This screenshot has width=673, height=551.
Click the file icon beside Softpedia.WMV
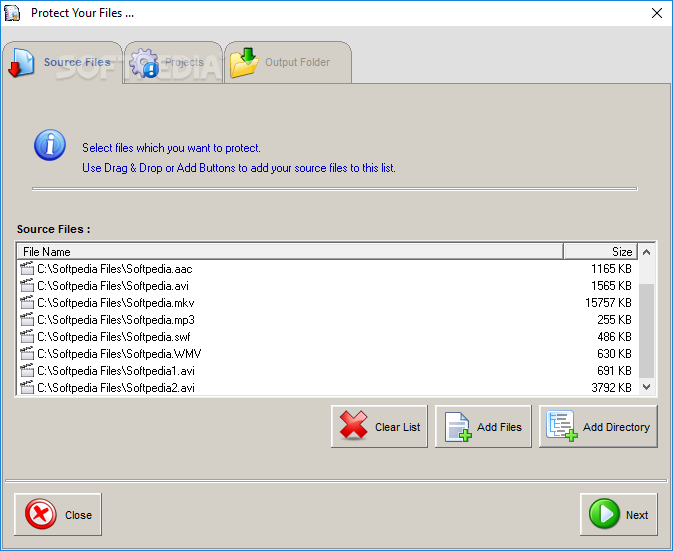(27, 354)
